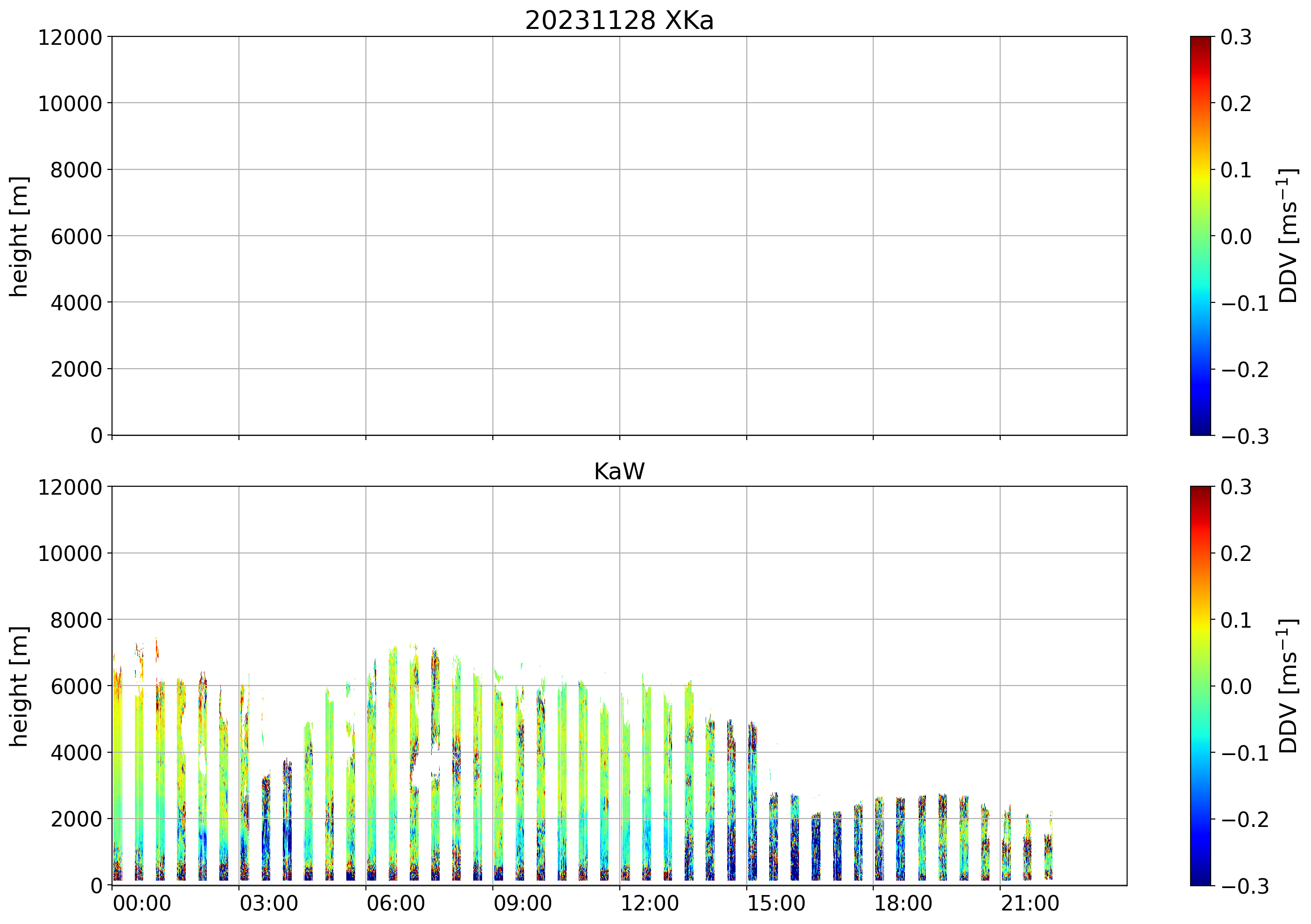Click the bottom colorbar 'DDV [ms⁻¹]' label

tap(1288, 685)
